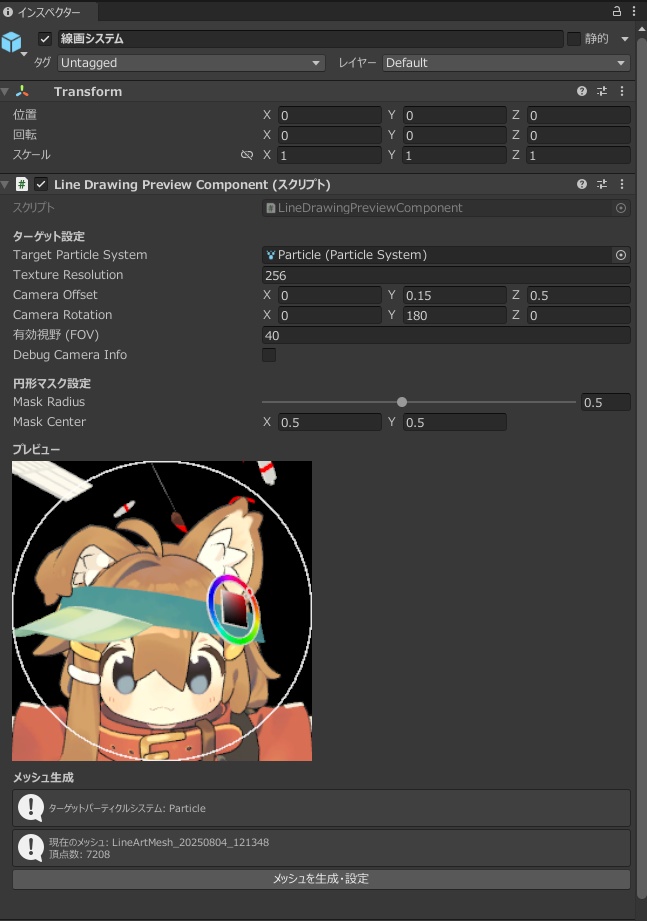Click Transform rotation Y field
Viewport: 647px width, 921px height.
pos(454,135)
